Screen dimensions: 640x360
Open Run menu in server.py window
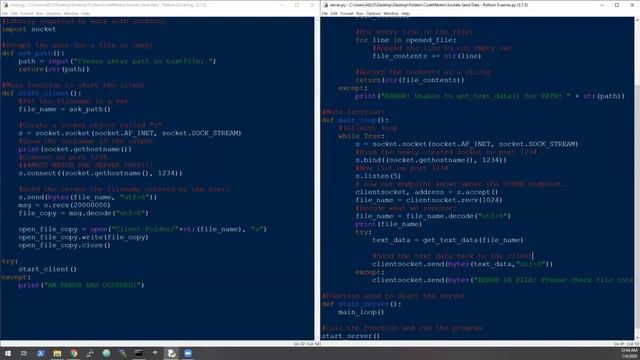click(x=360, y=13)
